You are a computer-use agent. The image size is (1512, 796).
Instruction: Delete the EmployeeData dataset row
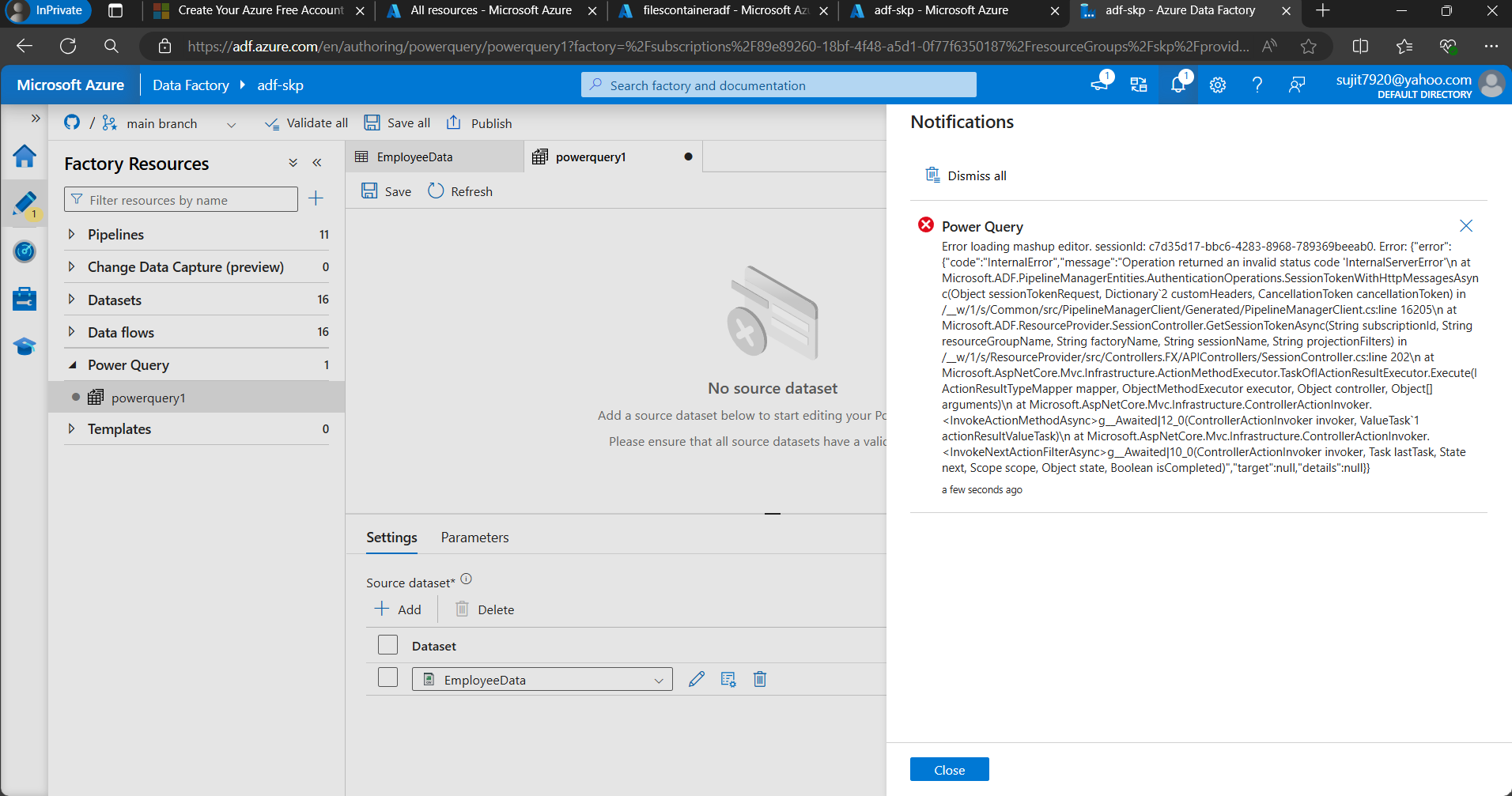coord(760,679)
